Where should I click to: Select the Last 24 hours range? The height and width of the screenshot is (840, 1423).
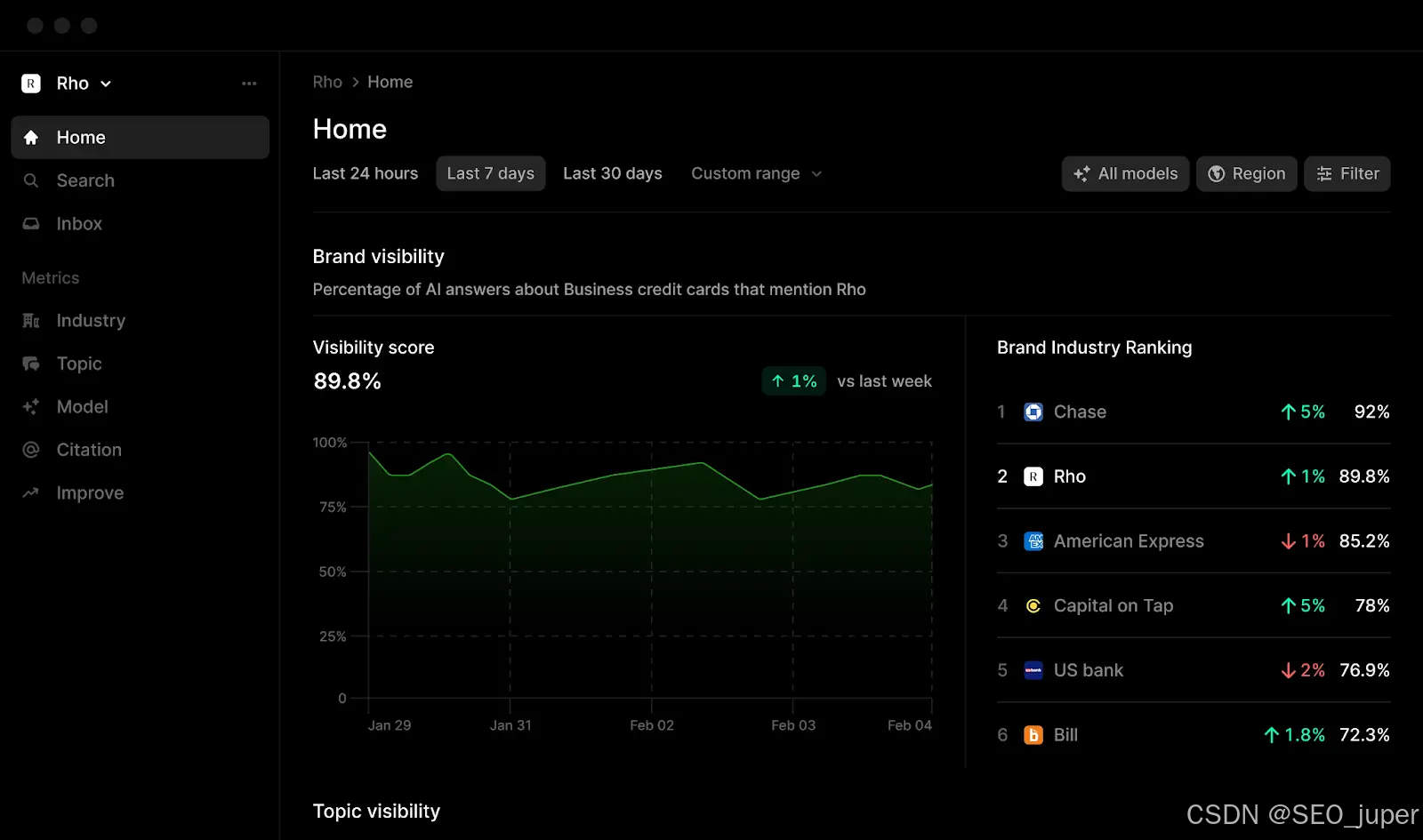pyautogui.click(x=366, y=173)
